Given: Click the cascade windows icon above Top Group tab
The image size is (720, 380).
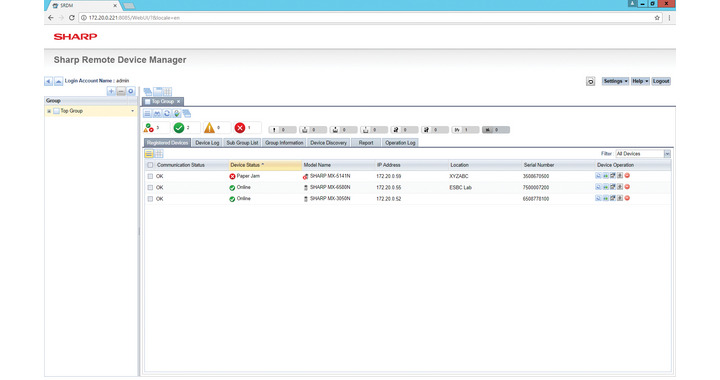Looking at the screenshot, I should coord(148,92).
